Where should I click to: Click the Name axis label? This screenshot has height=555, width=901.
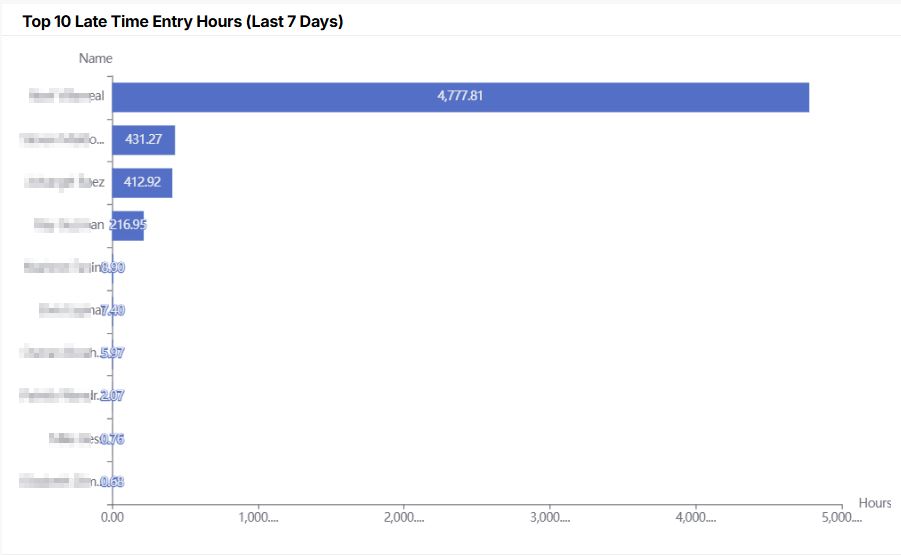[x=95, y=58]
